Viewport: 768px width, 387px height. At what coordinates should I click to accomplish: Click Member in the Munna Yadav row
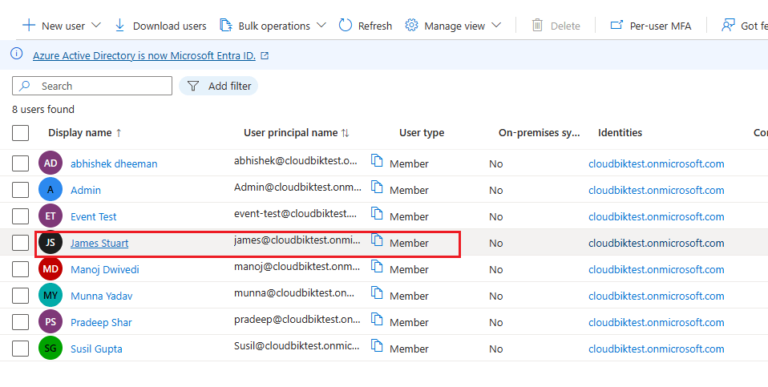(409, 296)
